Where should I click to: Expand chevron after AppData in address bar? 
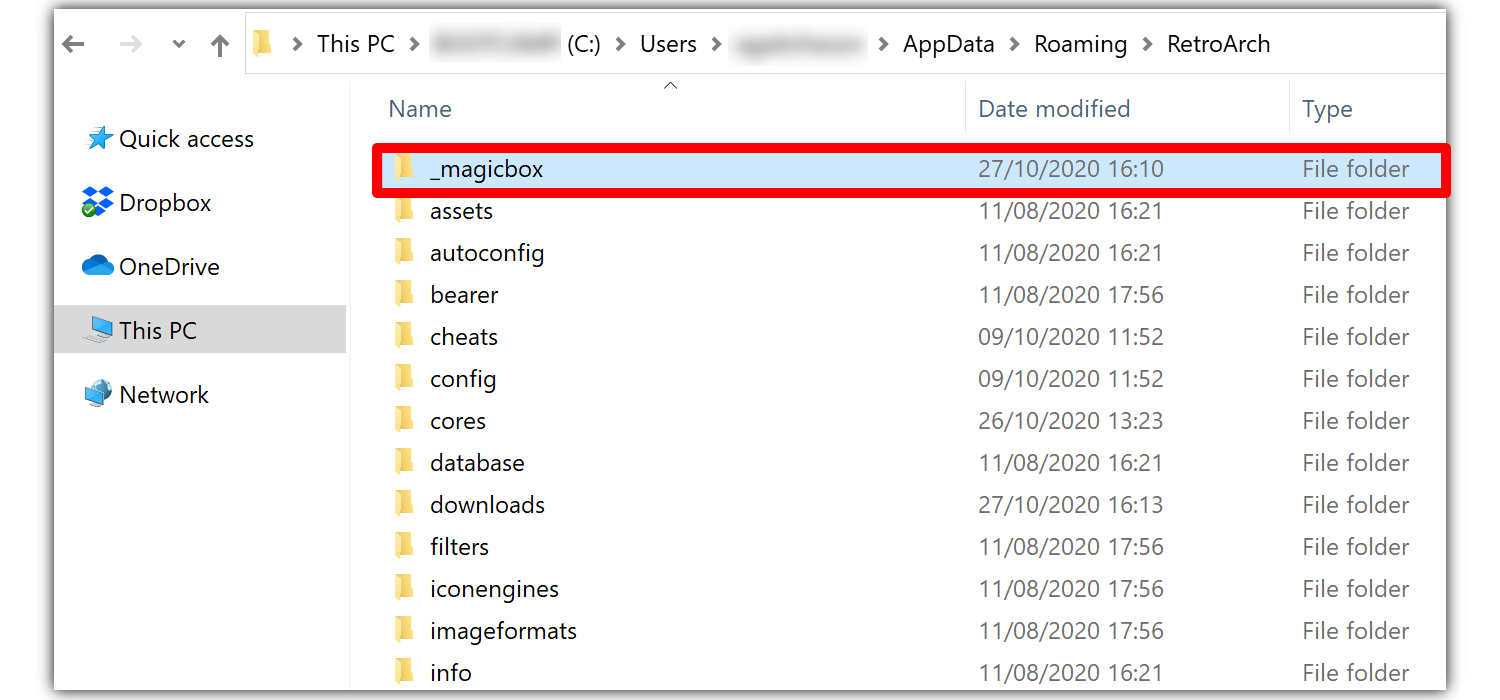click(1015, 45)
